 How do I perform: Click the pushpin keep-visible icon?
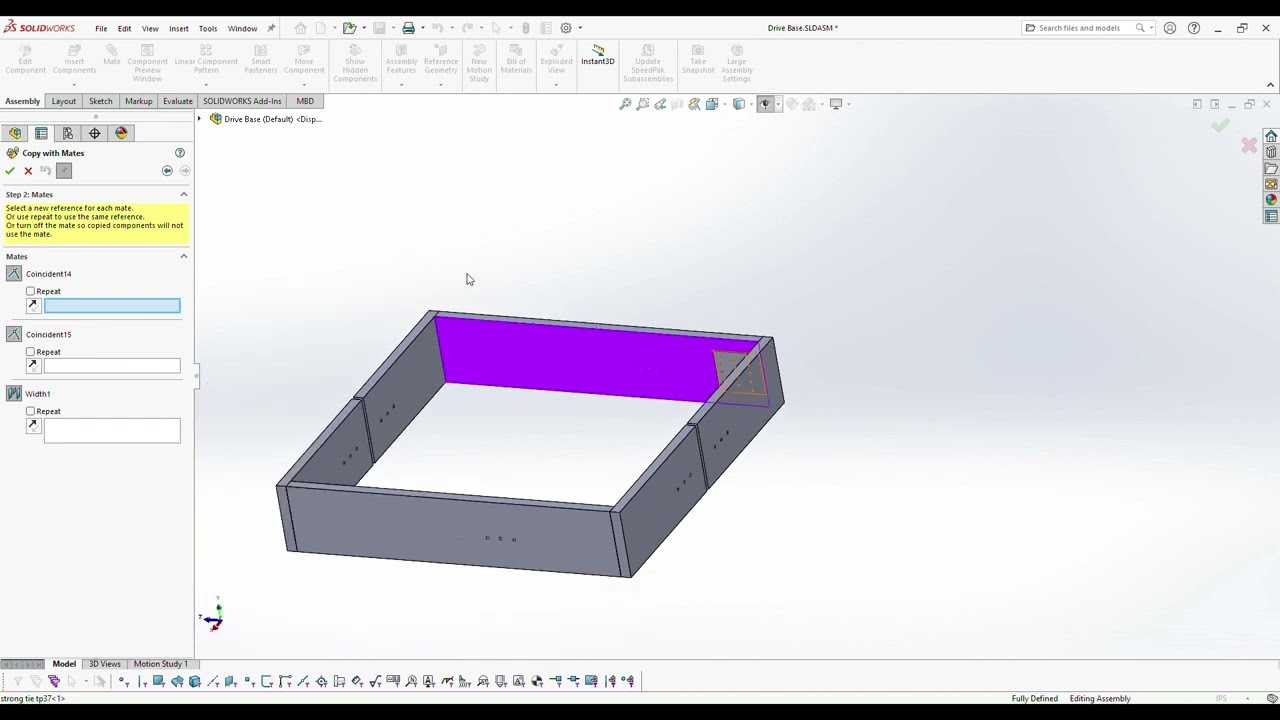[x=64, y=171]
